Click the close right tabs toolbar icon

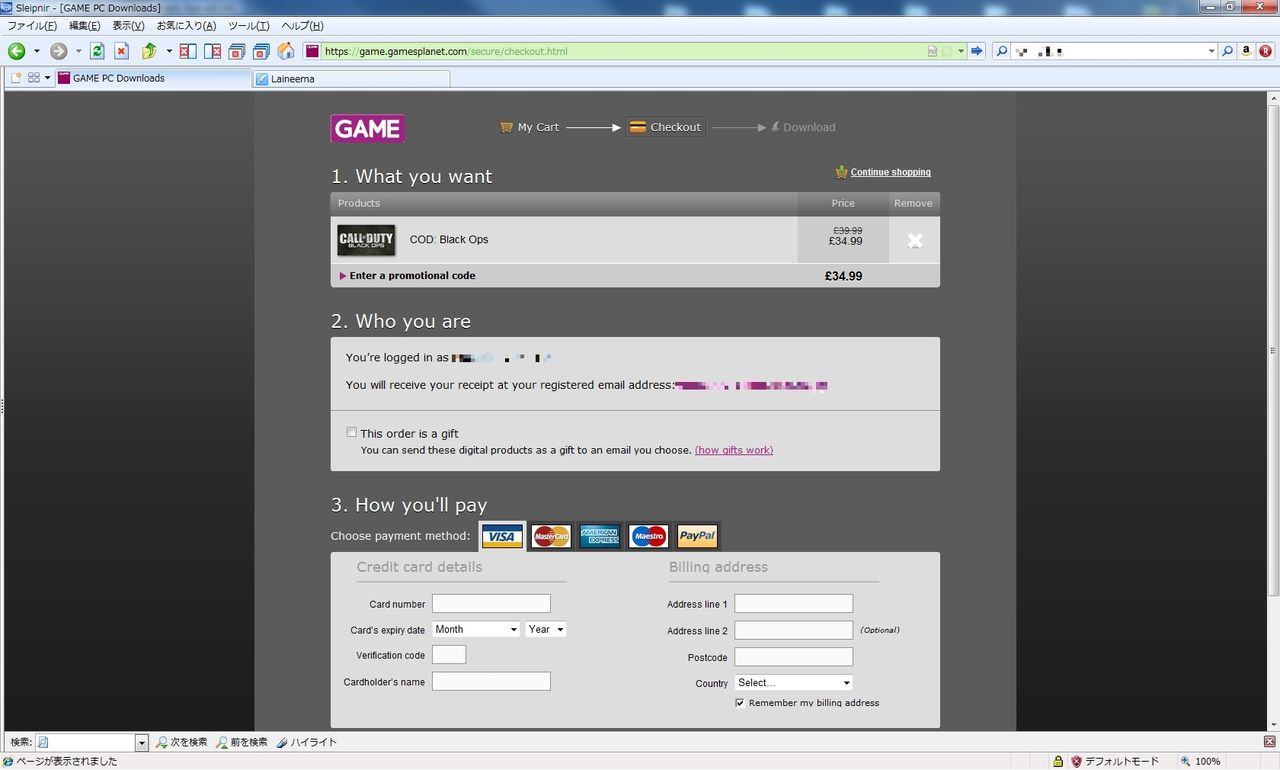click(x=213, y=51)
